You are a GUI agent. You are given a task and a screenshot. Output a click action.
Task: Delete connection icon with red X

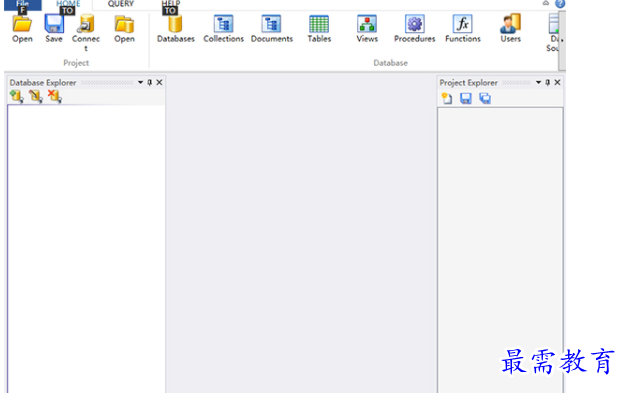pos(54,96)
